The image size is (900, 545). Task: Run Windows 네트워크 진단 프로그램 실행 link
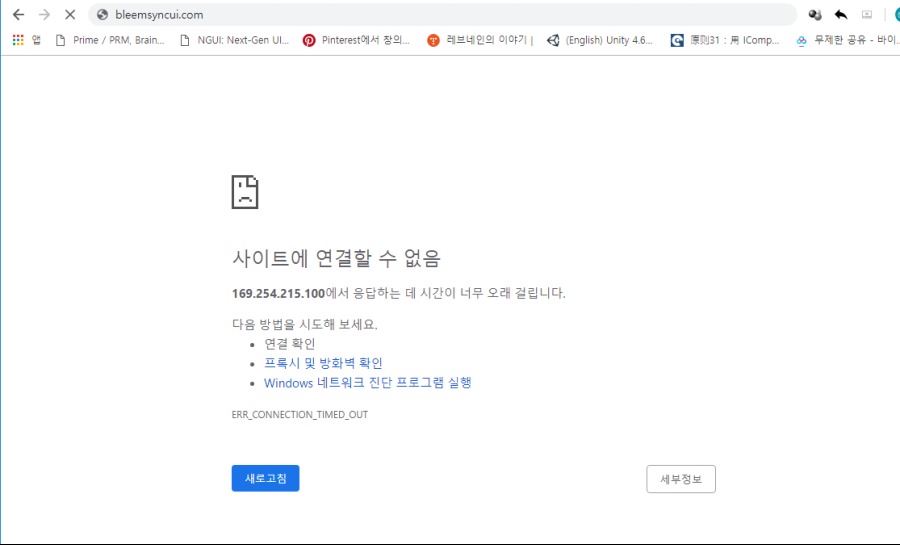367,383
